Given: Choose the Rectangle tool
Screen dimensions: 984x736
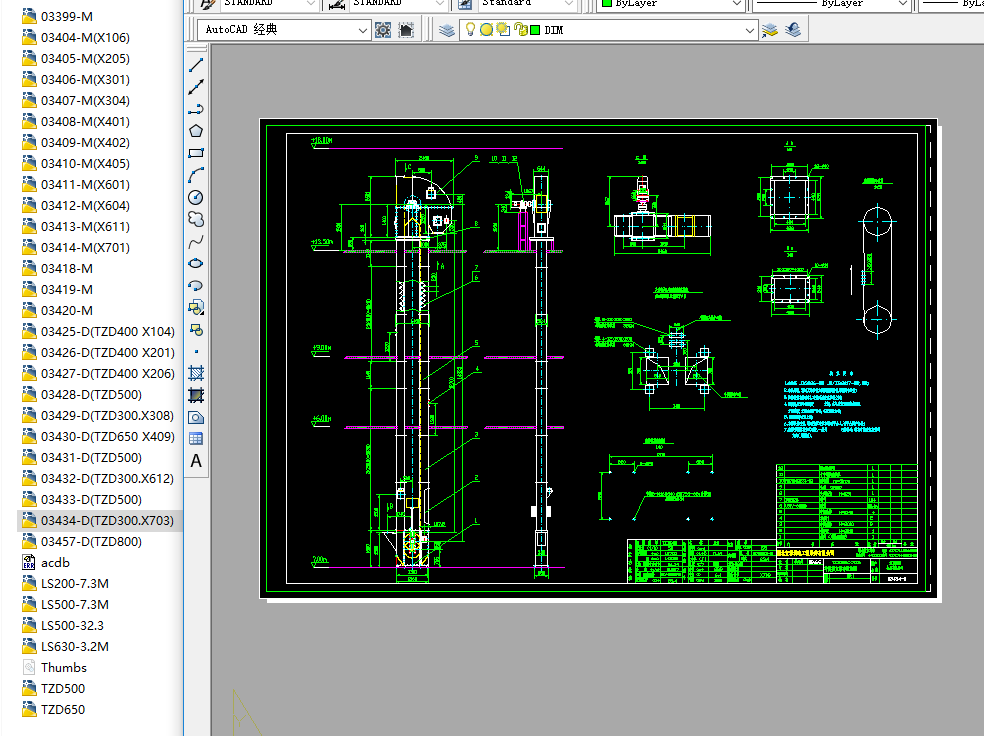Looking at the screenshot, I should [196, 153].
